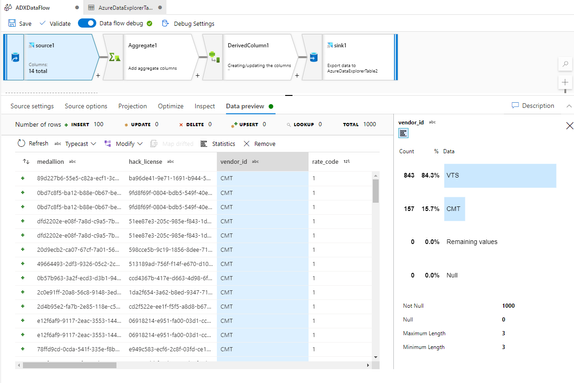This screenshot has width=574, height=383.
Task: Click hack_license cell ba96de41-9e71-1691-b944-5...
Action: click(170, 178)
